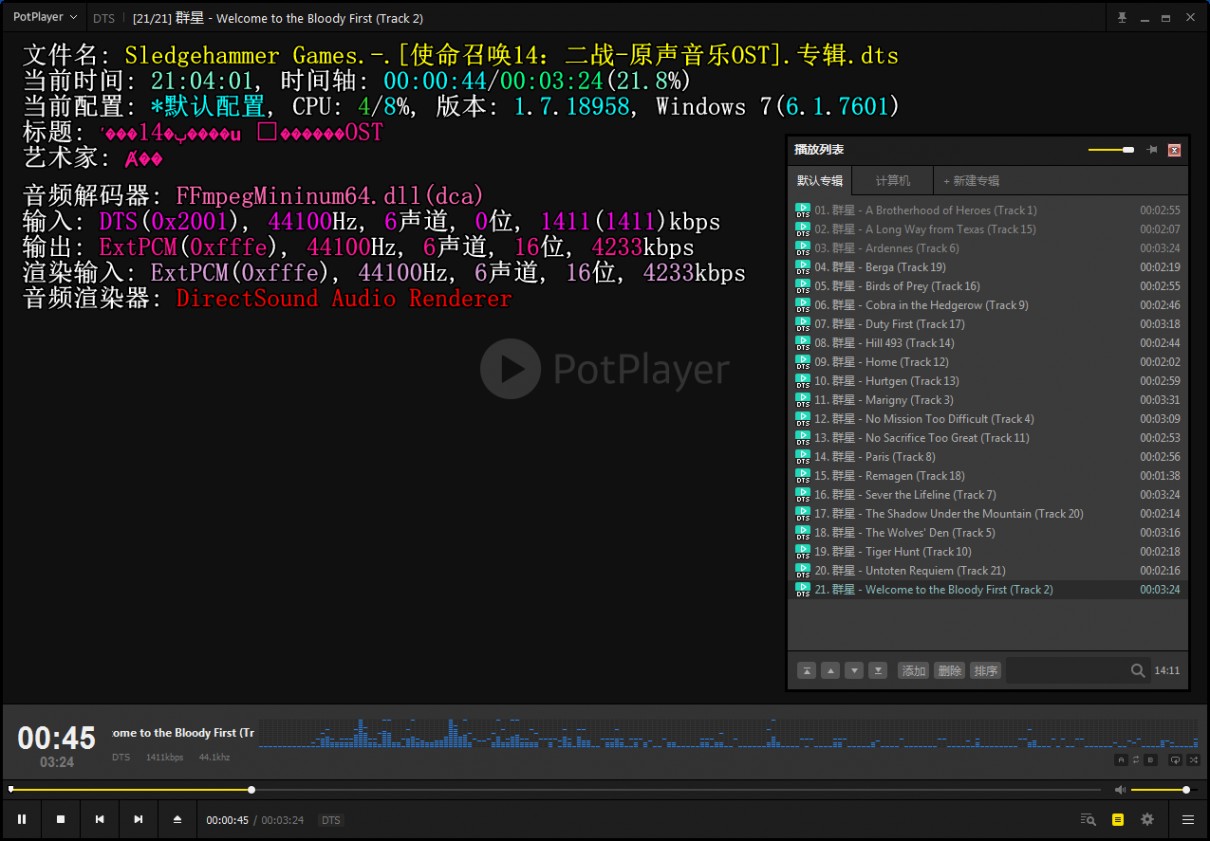This screenshot has height=841, width=1210.
Task: Select track 16 Sever the Lifeline
Action: tap(988, 495)
